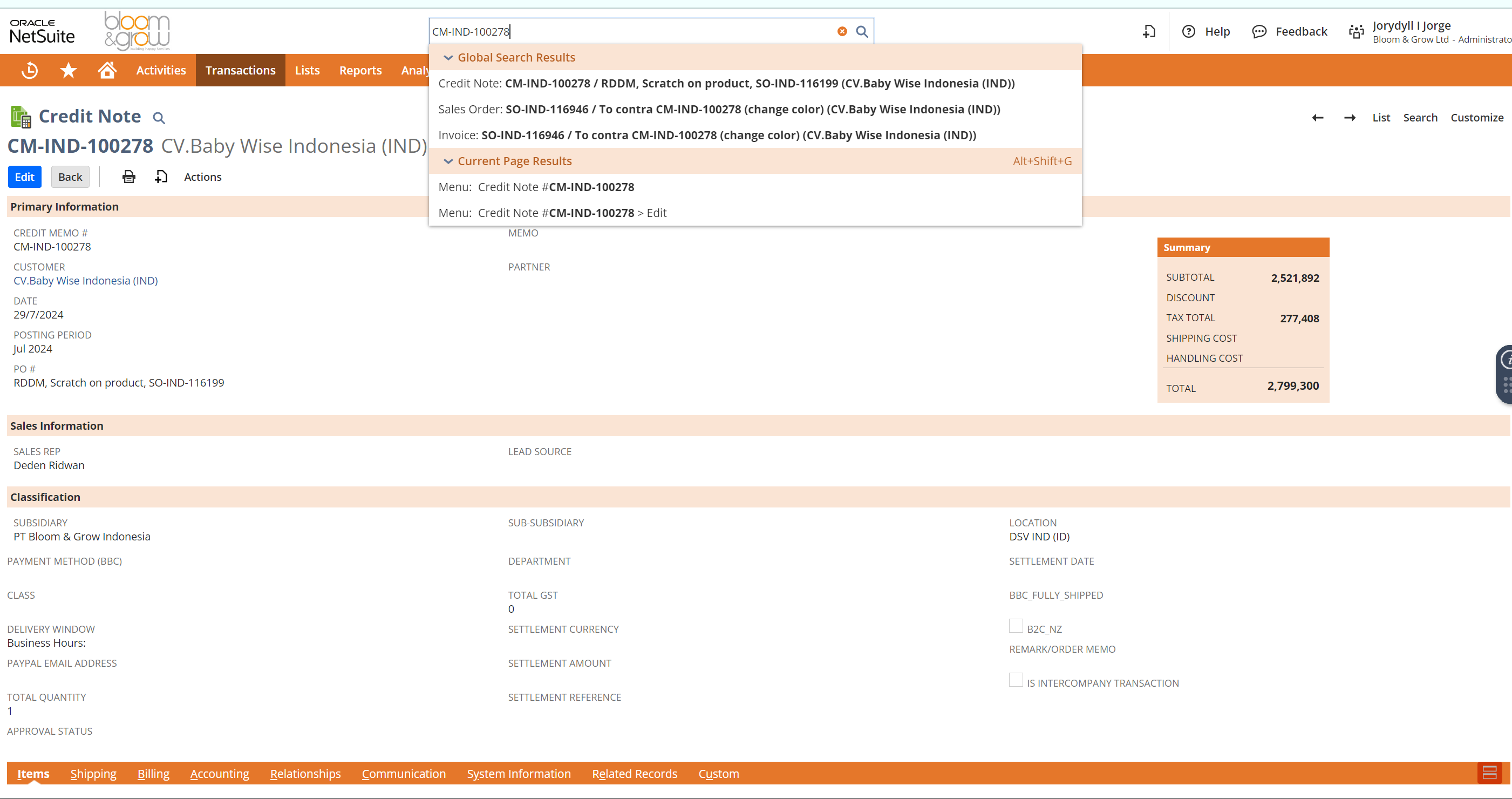Toggle Is Intercompany Transaction checkbox
Screen dimensions: 1512x799
click(x=1016, y=680)
